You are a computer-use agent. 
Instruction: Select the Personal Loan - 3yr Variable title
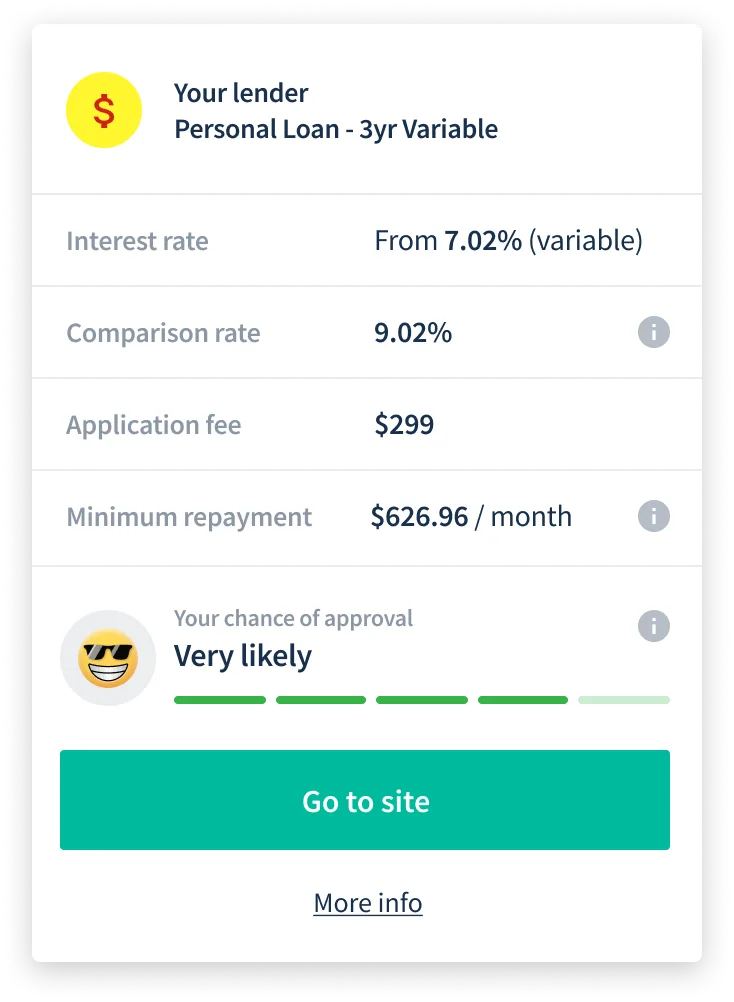tap(336, 130)
